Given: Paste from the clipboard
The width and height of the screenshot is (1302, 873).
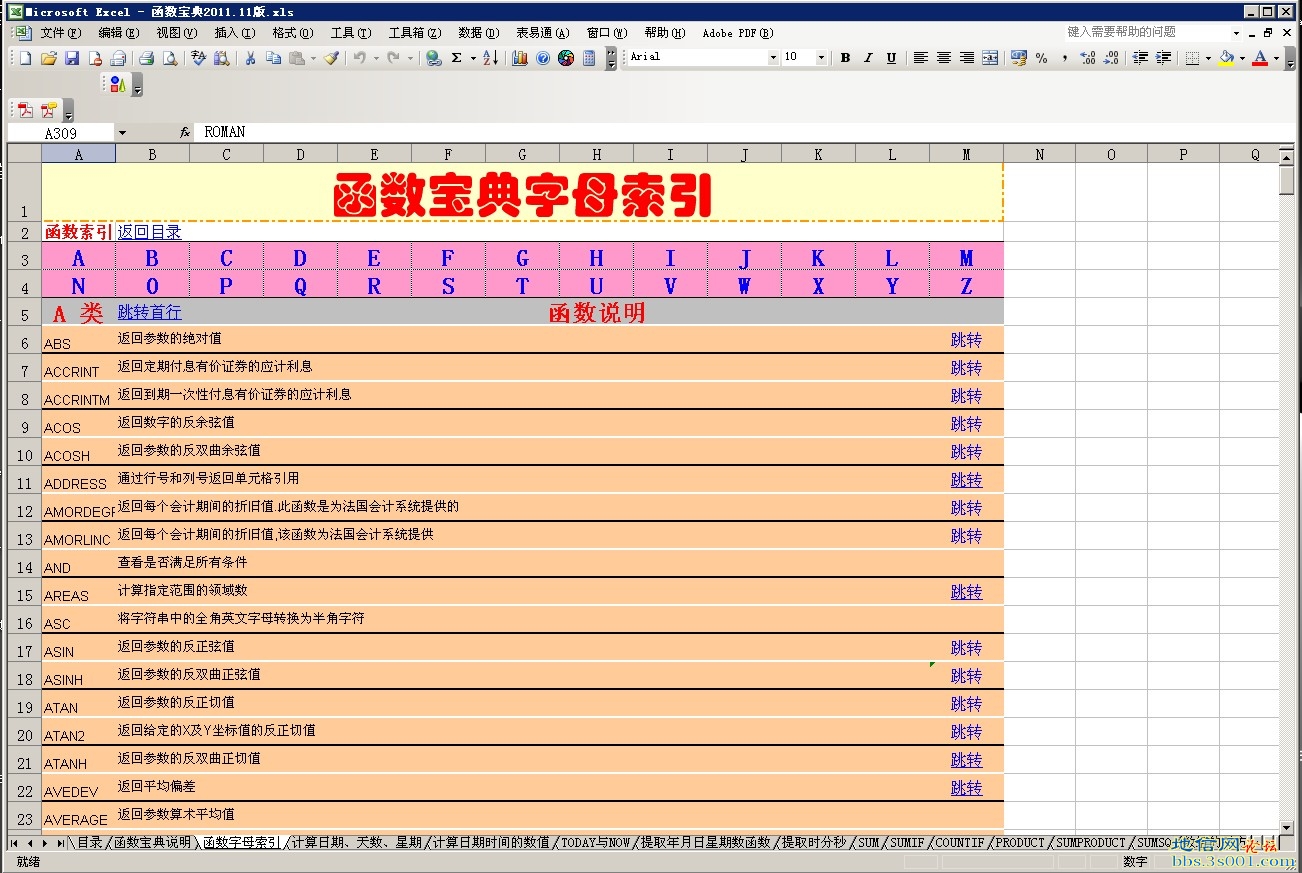Looking at the screenshot, I should tap(297, 58).
